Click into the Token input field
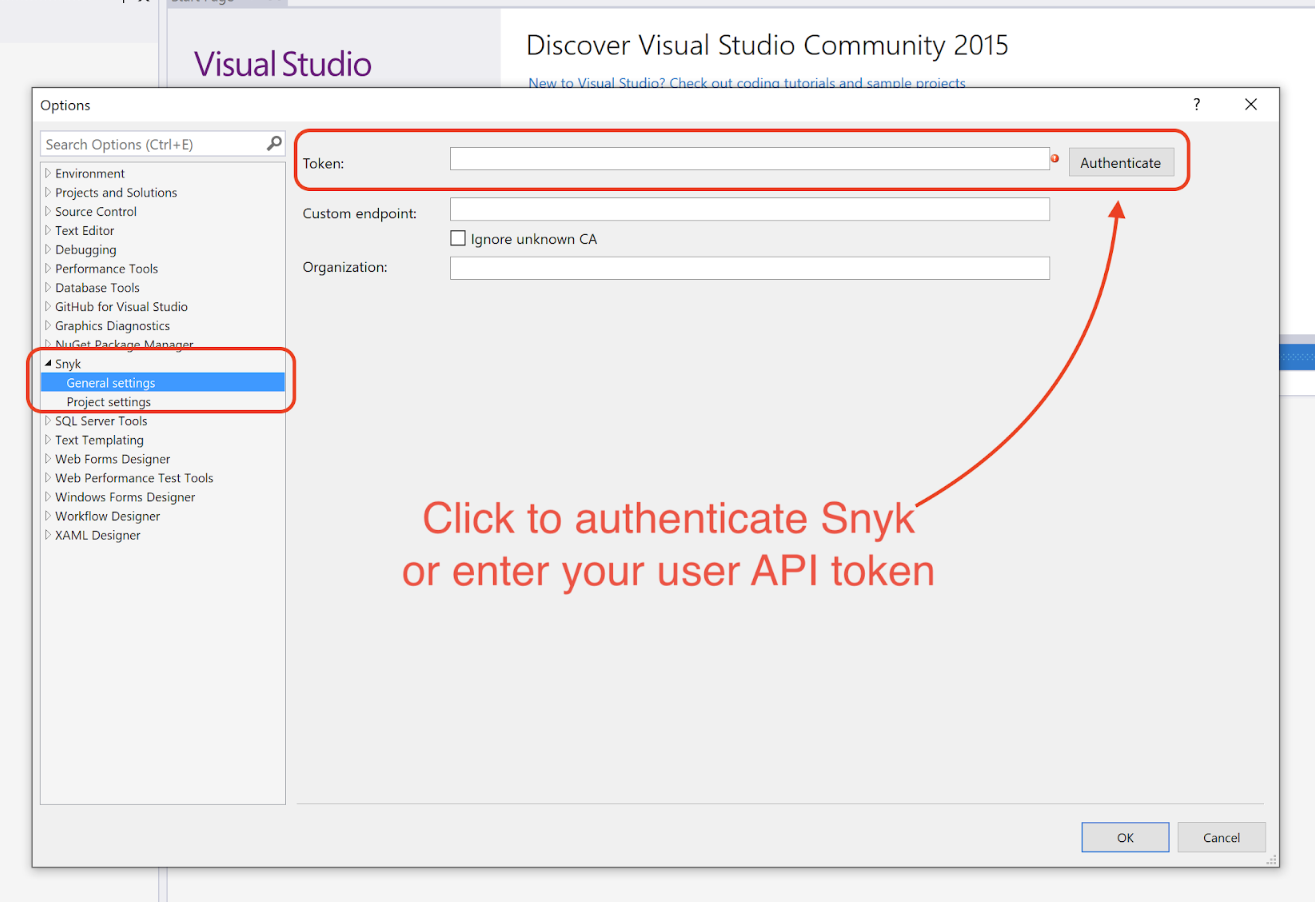Image resolution: width=1315 pixels, height=902 pixels. (x=750, y=158)
